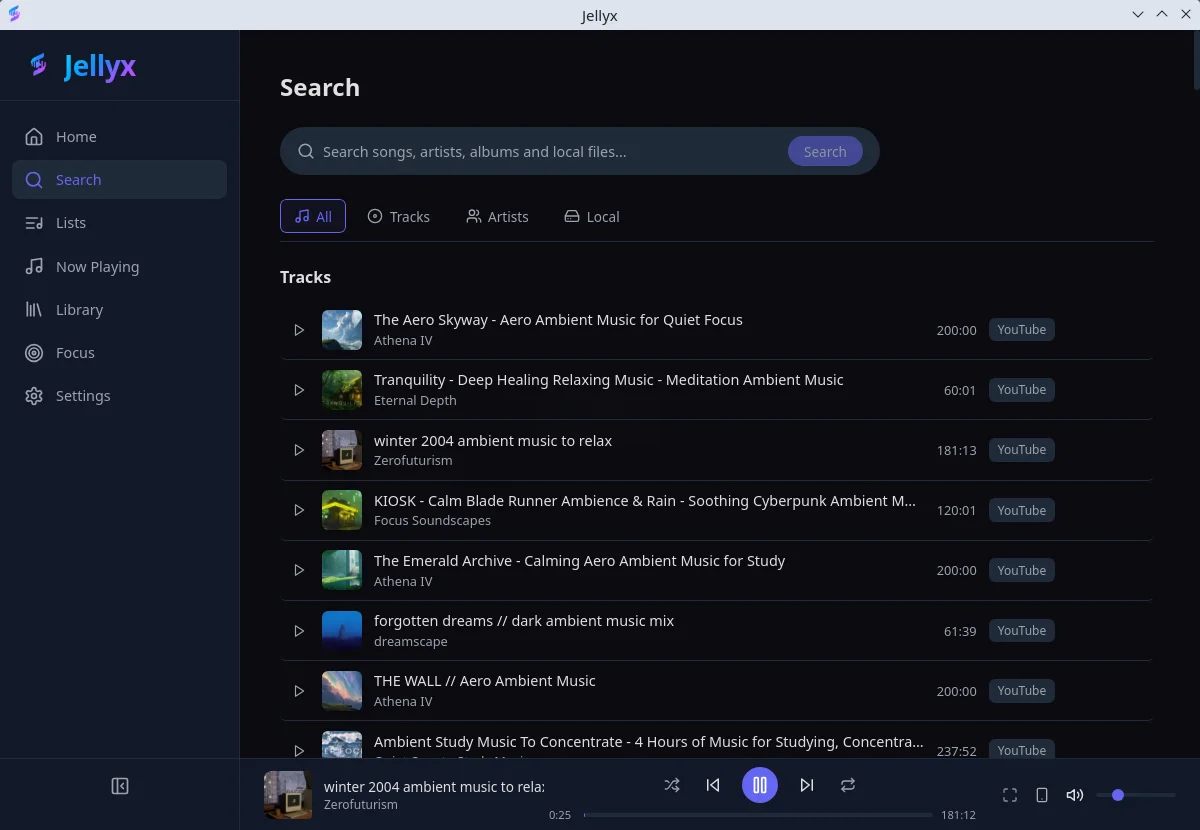Seek in the playback progress bar
The width and height of the screenshot is (1200, 830).
758,815
